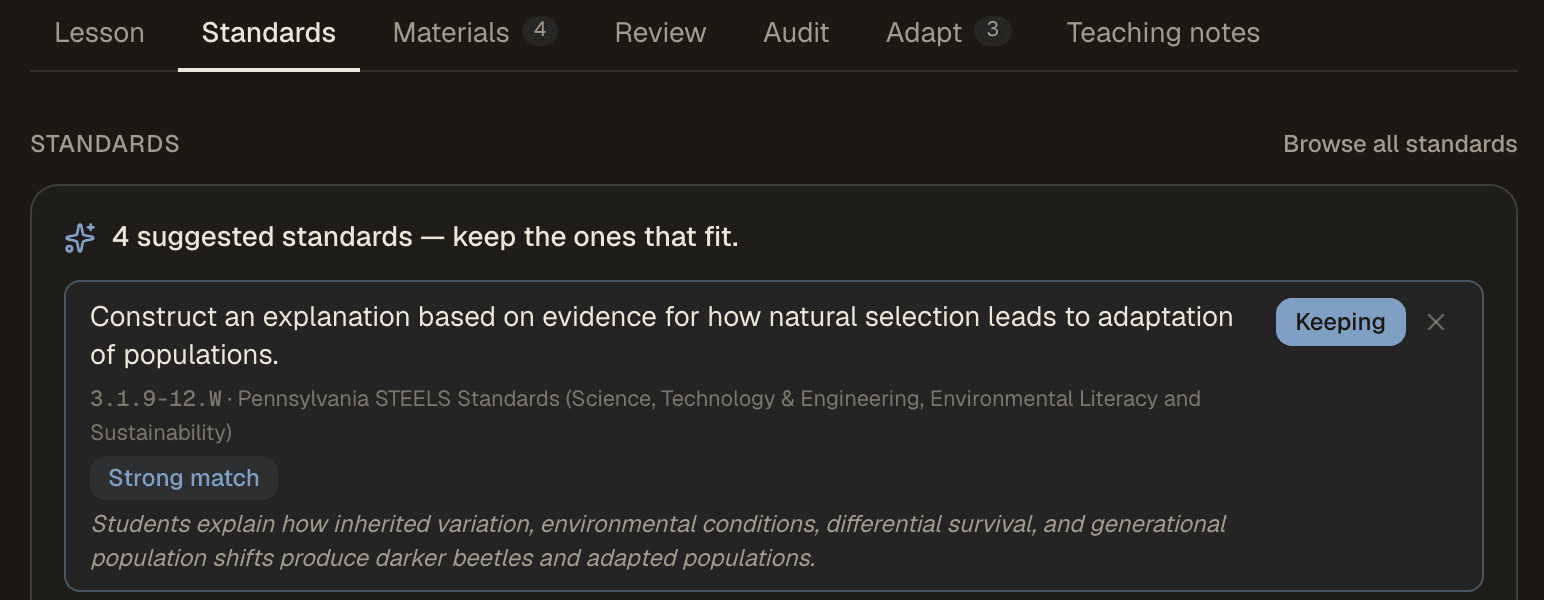Open the Adapt tab
The image size is (1544, 600).
click(x=948, y=33)
